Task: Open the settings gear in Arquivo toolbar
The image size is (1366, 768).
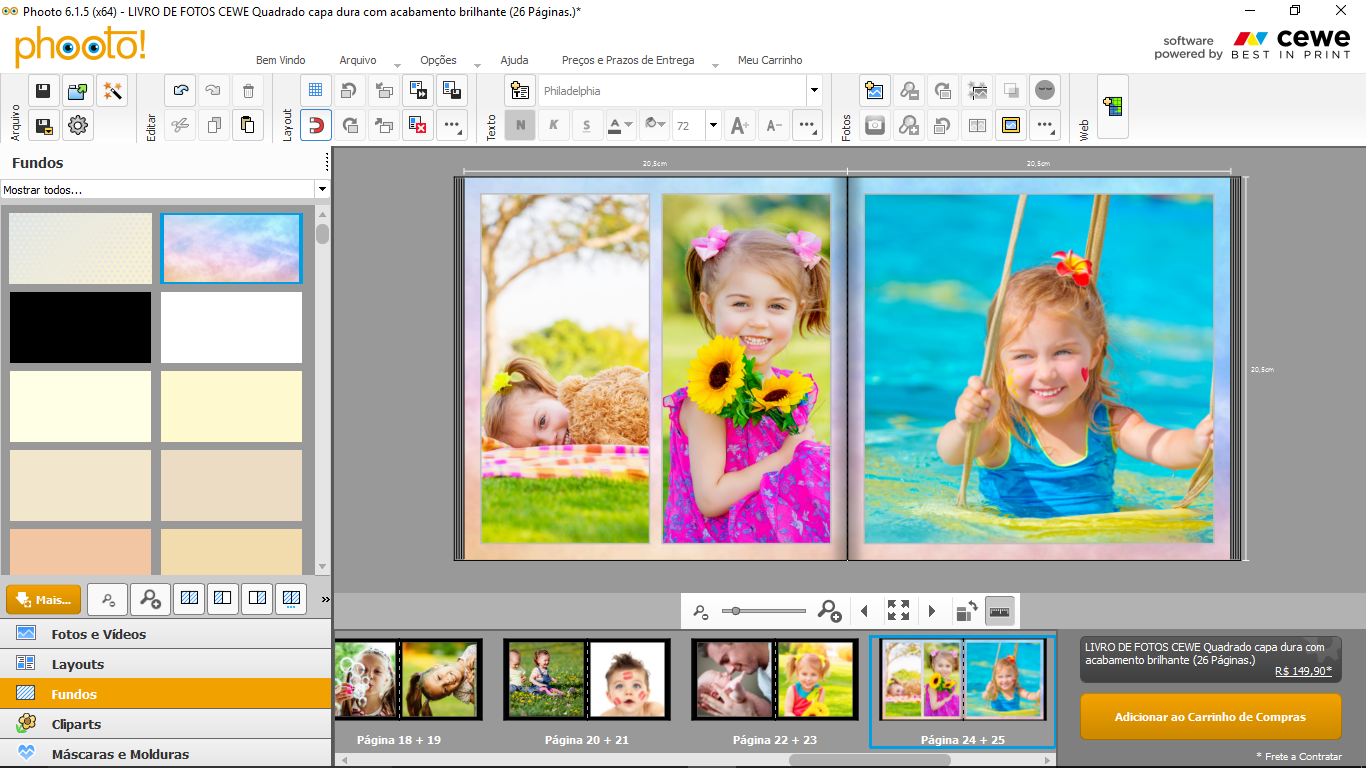Action: coord(78,125)
